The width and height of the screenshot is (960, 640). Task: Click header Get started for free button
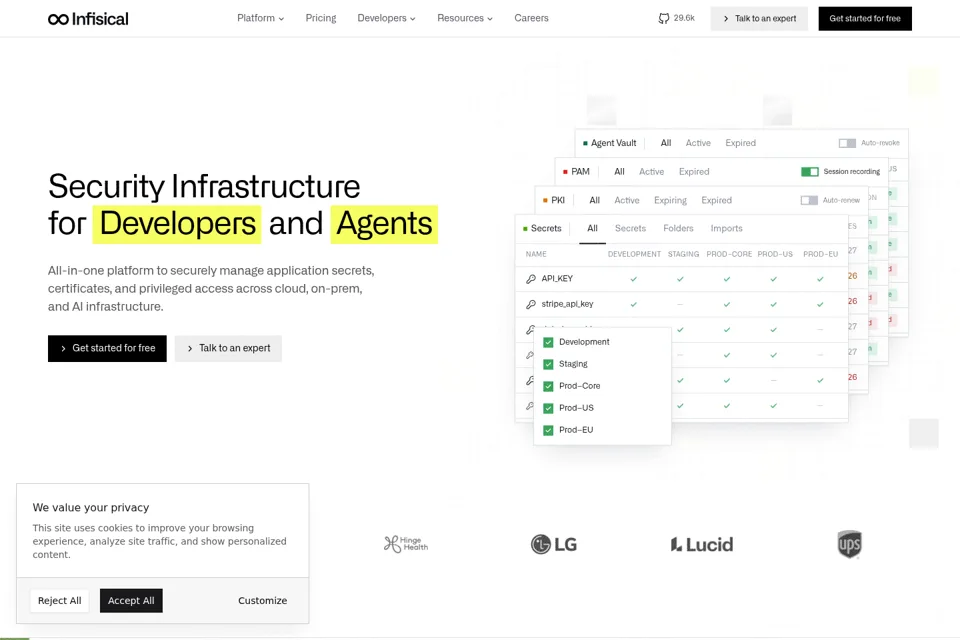[x=865, y=18]
